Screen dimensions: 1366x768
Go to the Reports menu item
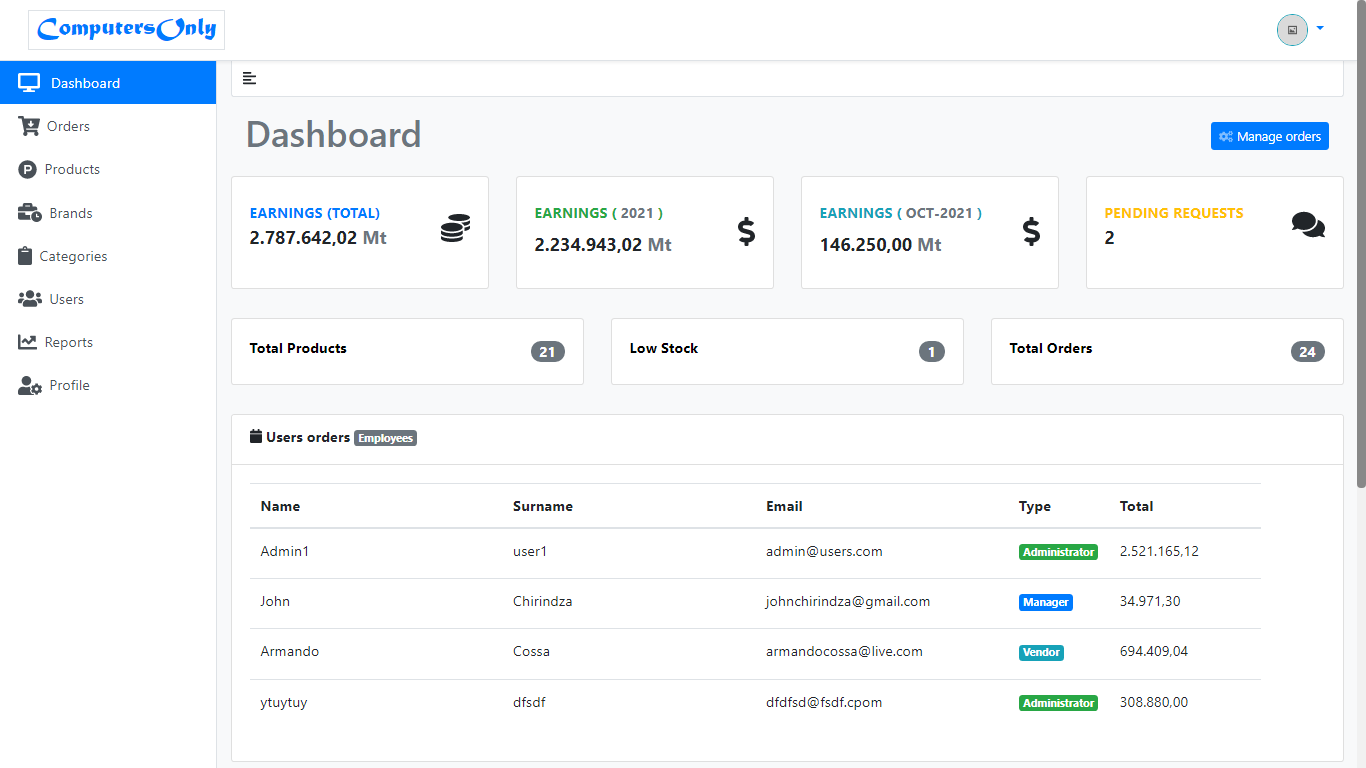coord(68,342)
